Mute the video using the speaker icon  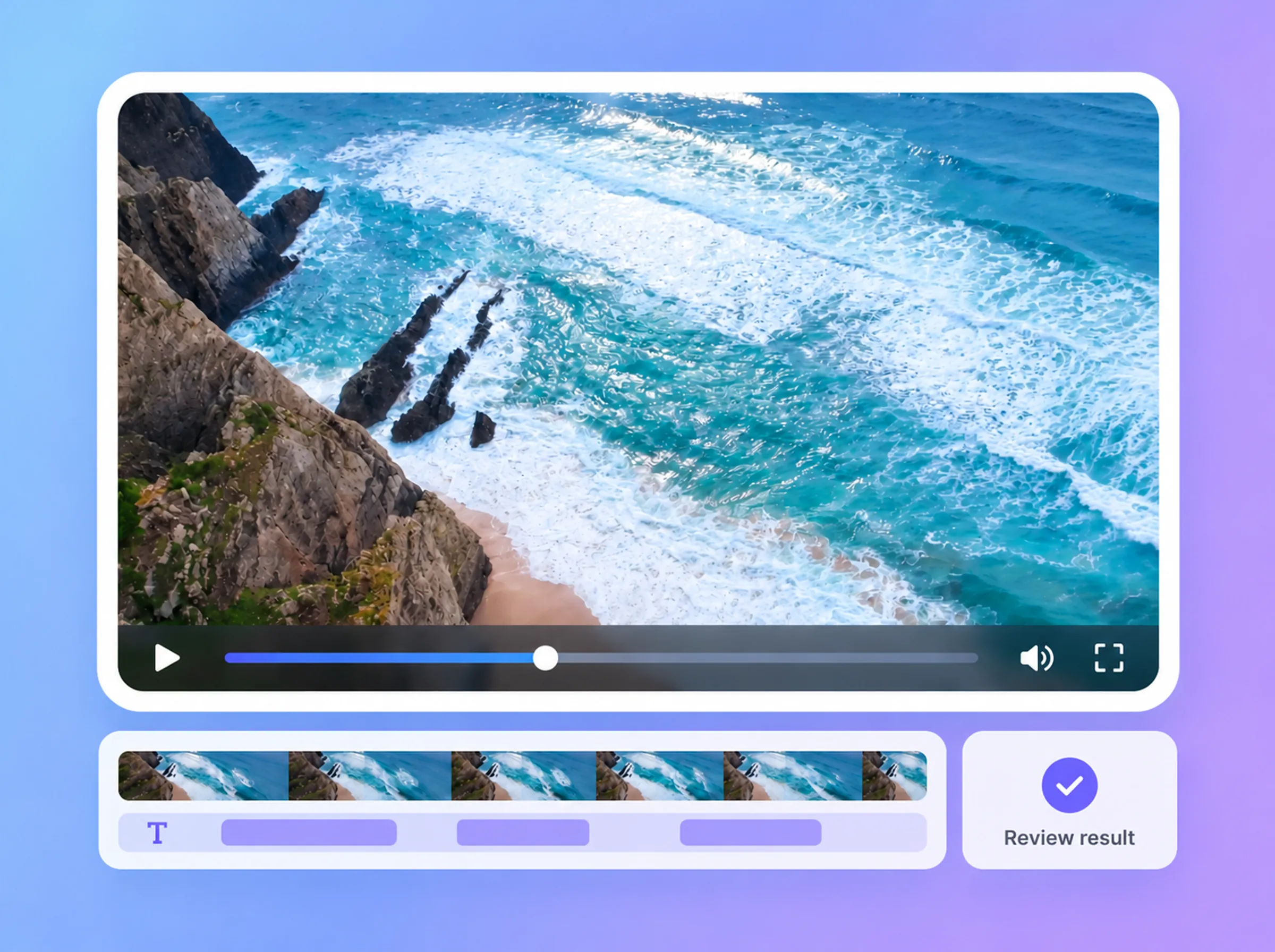click(x=1036, y=658)
